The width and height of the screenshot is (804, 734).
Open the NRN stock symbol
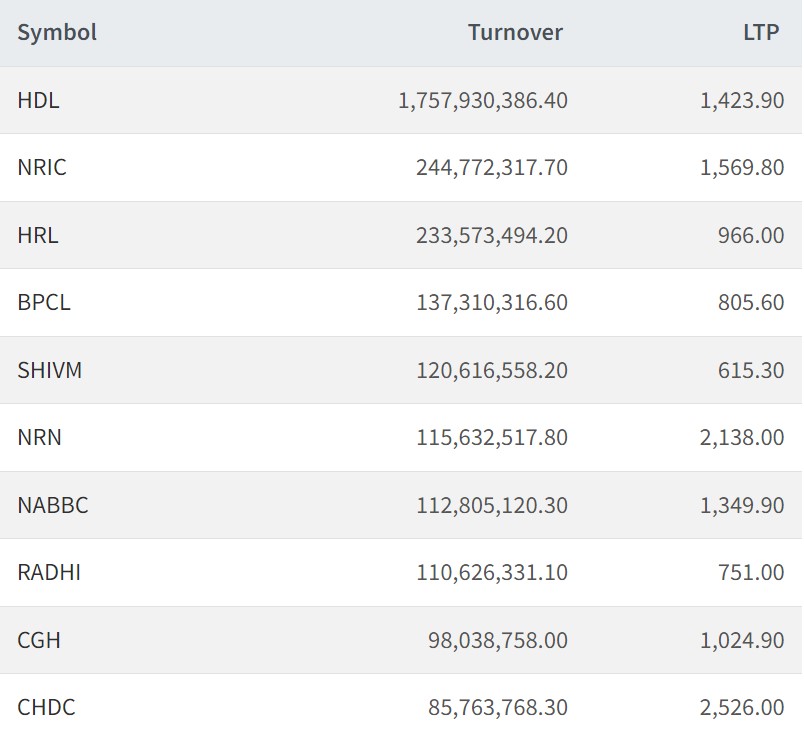[x=39, y=437]
